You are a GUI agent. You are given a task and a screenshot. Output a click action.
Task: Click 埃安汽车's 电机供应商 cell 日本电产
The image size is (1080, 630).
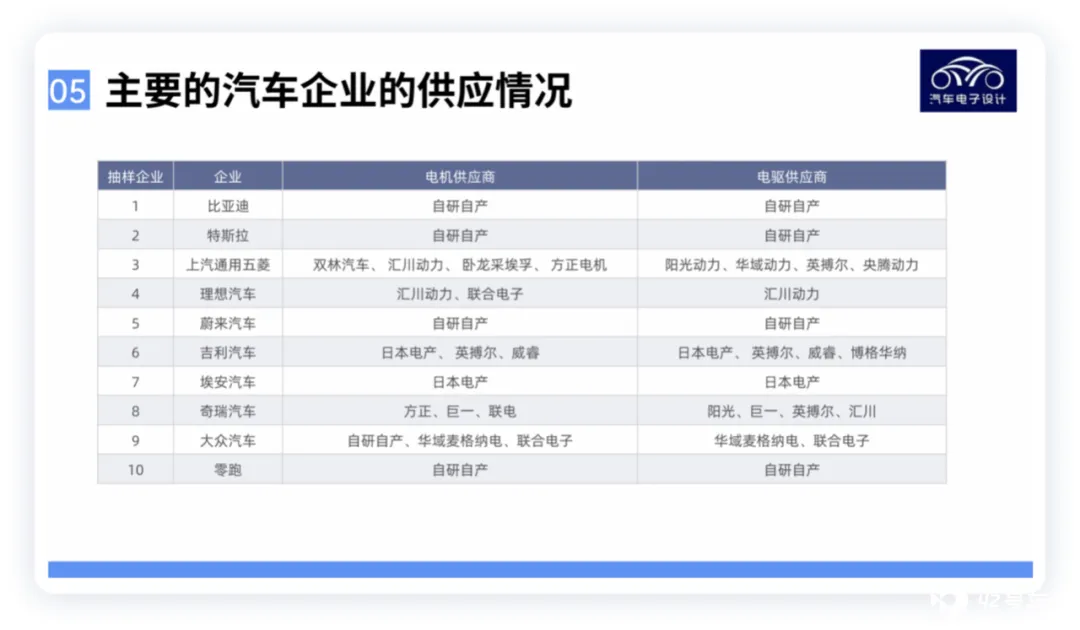[460, 381]
